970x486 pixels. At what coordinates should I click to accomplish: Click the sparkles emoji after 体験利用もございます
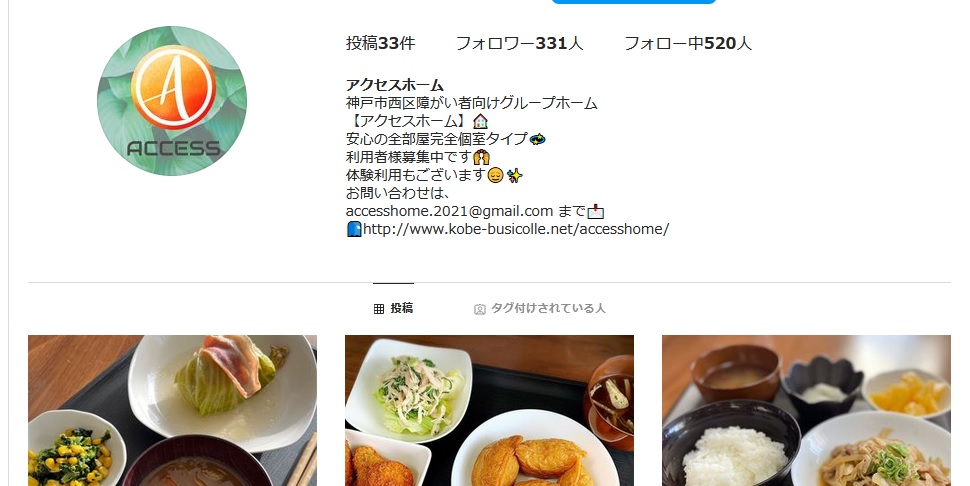(x=515, y=176)
